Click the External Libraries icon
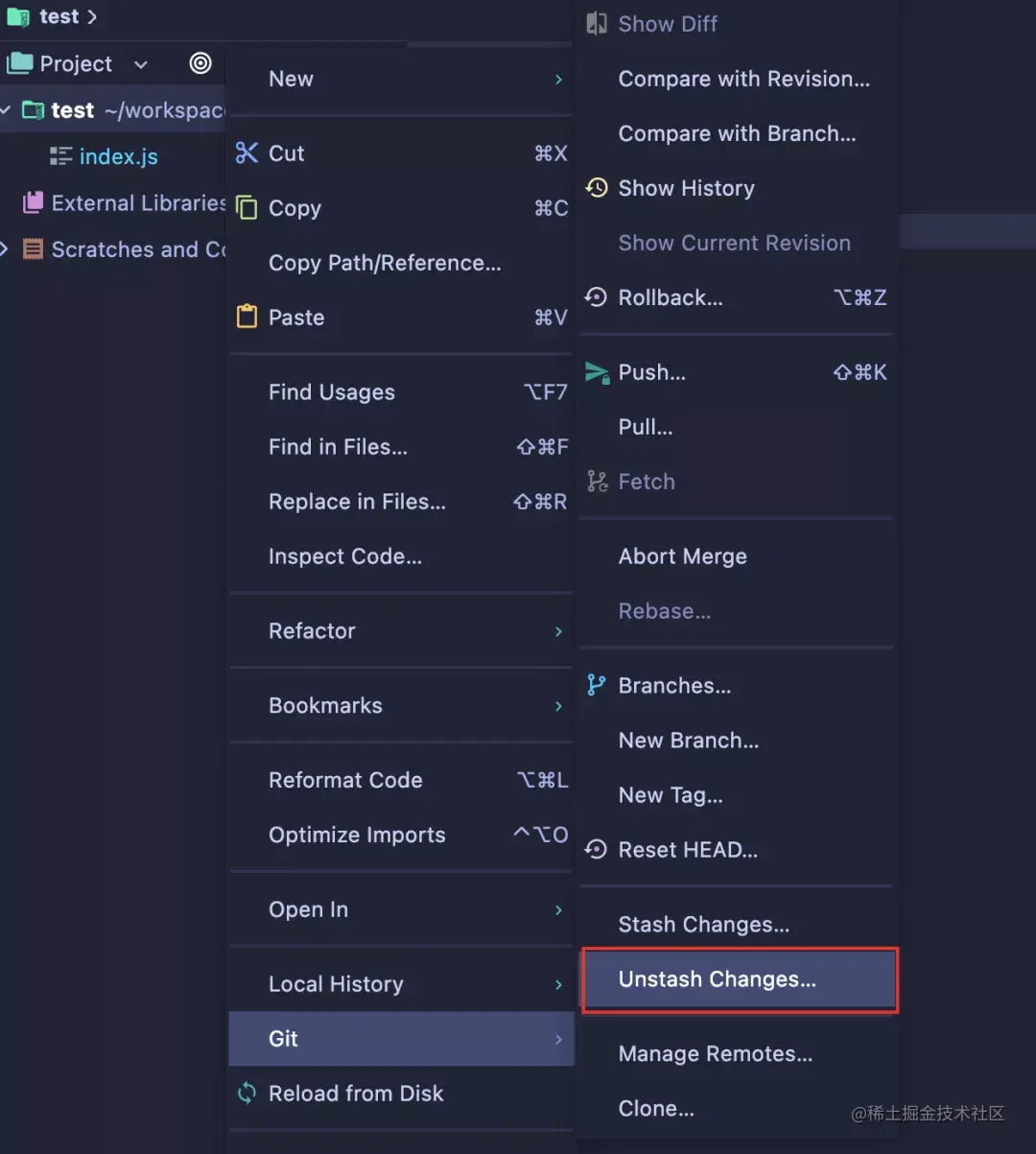Screen dimensions: 1036x1154 coord(34,202)
